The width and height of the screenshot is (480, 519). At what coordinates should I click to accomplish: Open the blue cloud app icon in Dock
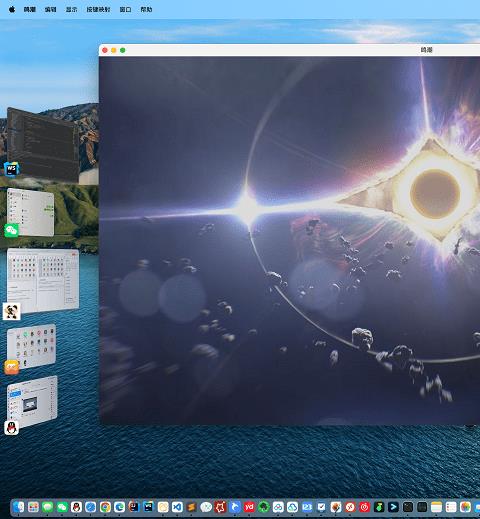point(292,507)
